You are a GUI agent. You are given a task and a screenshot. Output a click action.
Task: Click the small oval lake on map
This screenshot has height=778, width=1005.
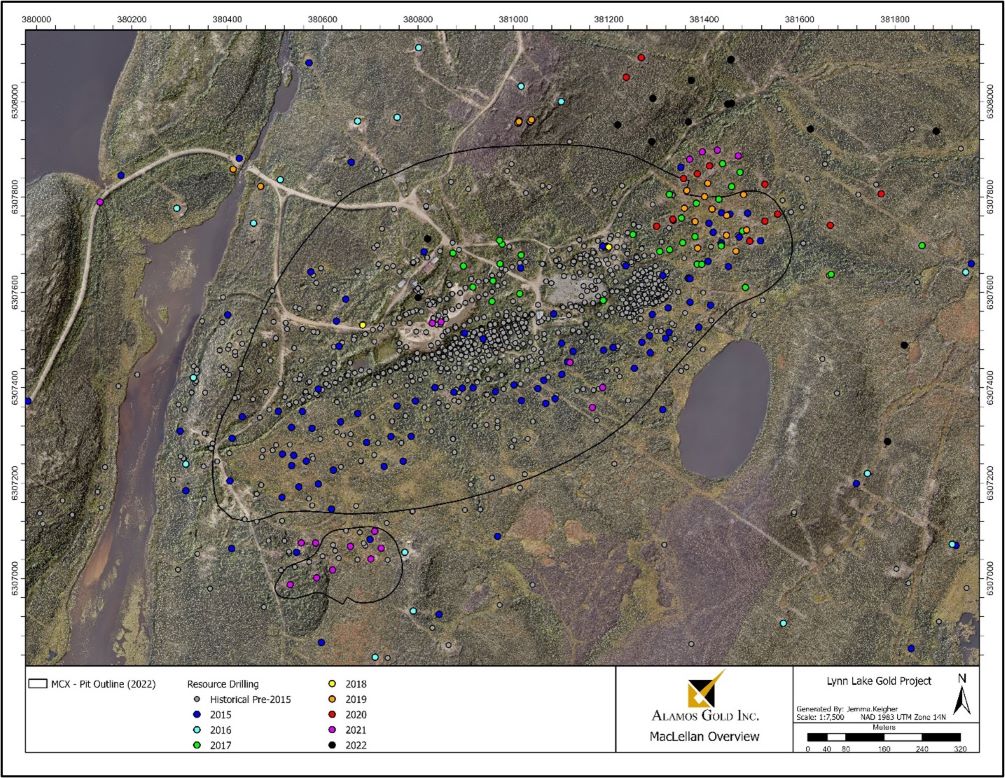pyautogui.click(x=723, y=409)
